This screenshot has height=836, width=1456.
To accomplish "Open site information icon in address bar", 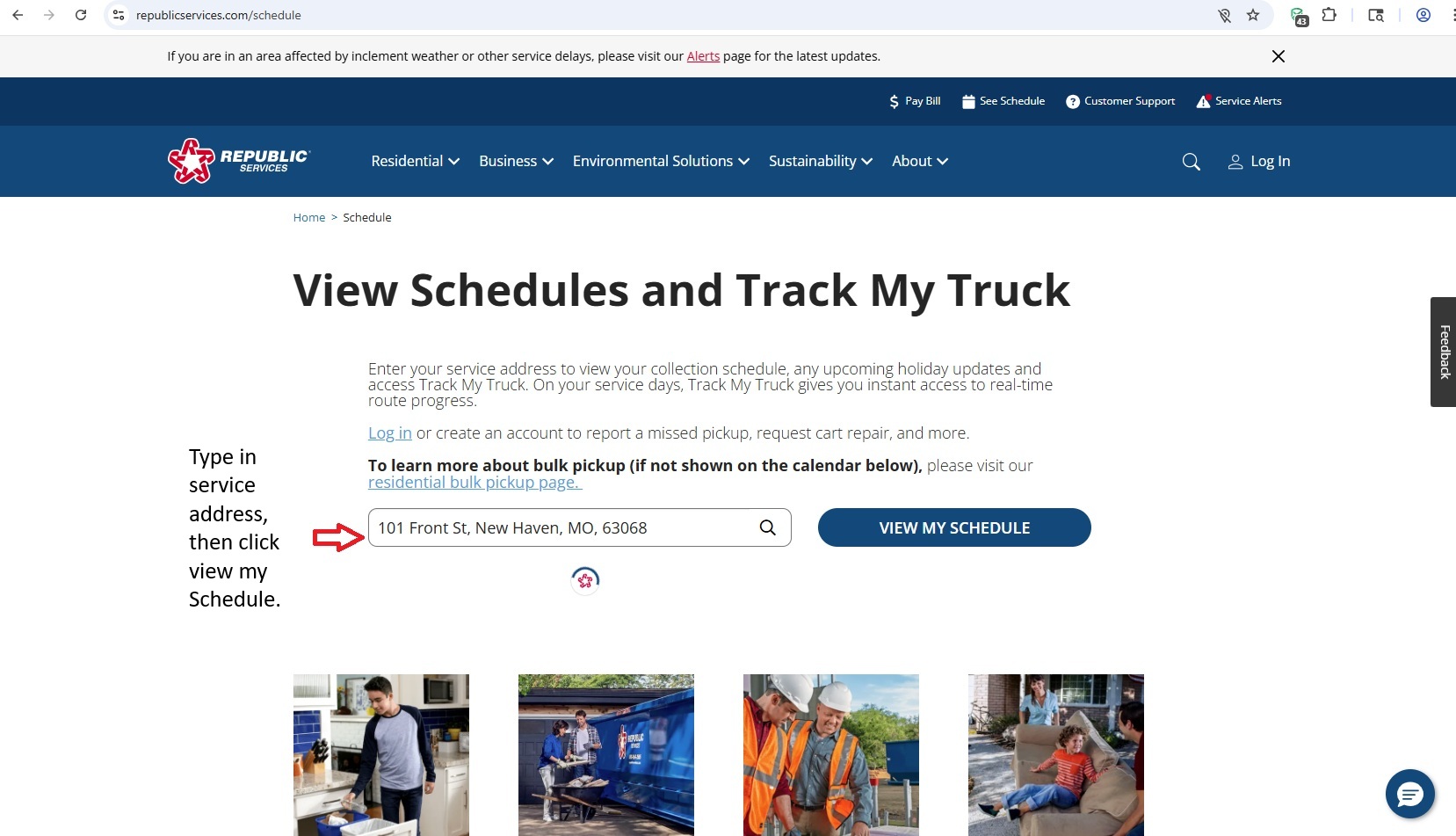I will pos(119,15).
